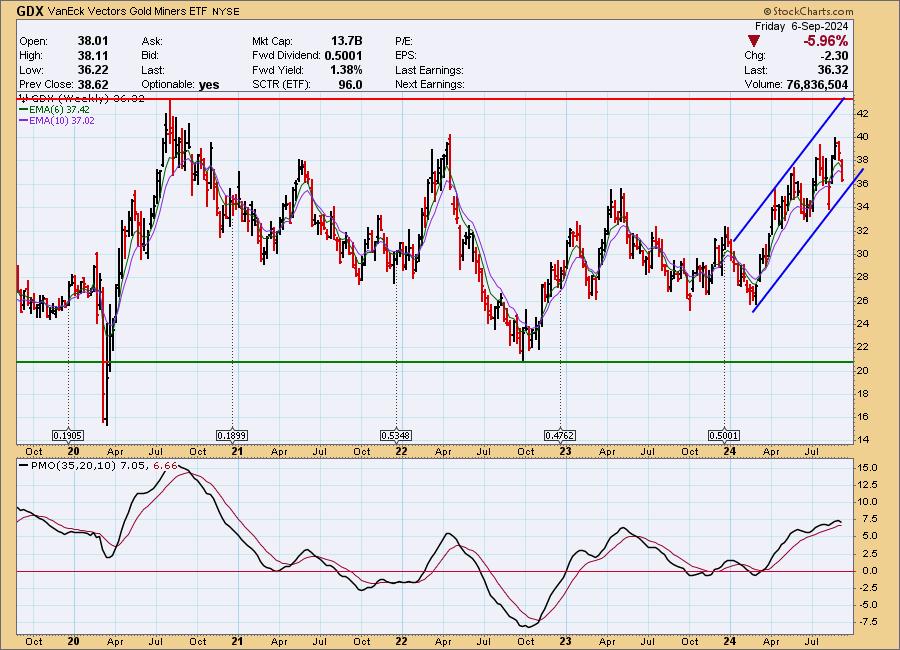
Task: Select the Last price value 36.32
Action: pyautogui.click(x=833, y=70)
